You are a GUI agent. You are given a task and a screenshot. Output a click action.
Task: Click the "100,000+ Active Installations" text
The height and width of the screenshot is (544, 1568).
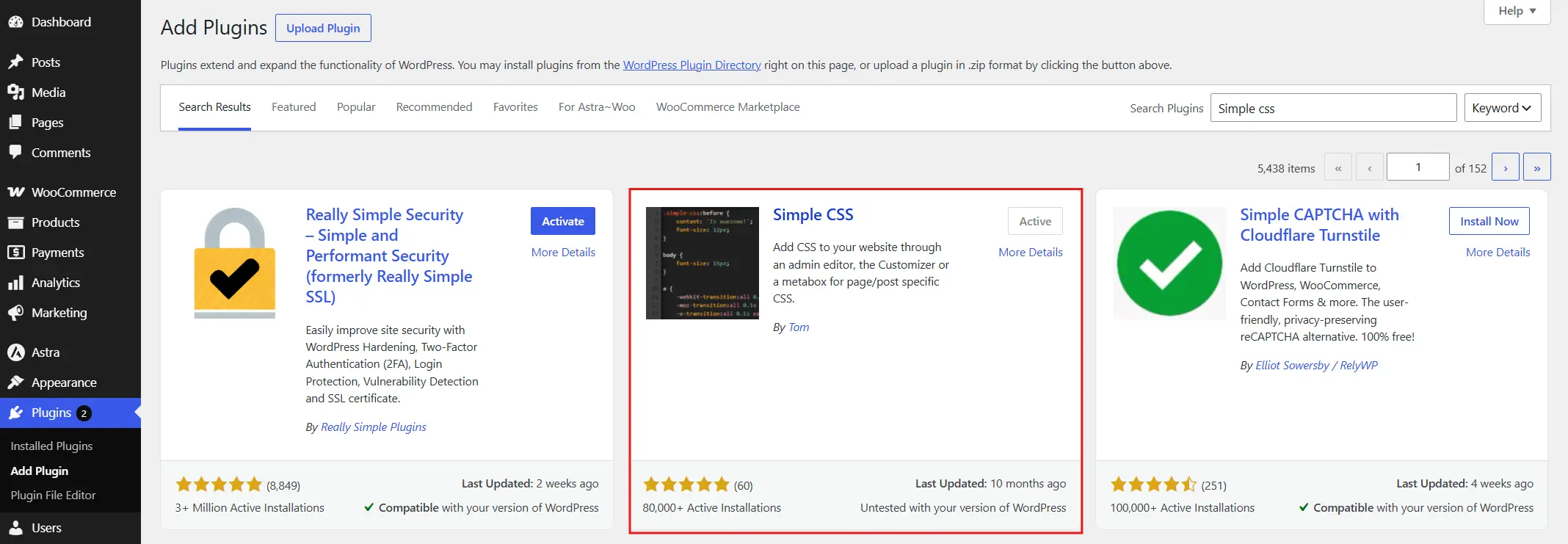[x=1182, y=508]
